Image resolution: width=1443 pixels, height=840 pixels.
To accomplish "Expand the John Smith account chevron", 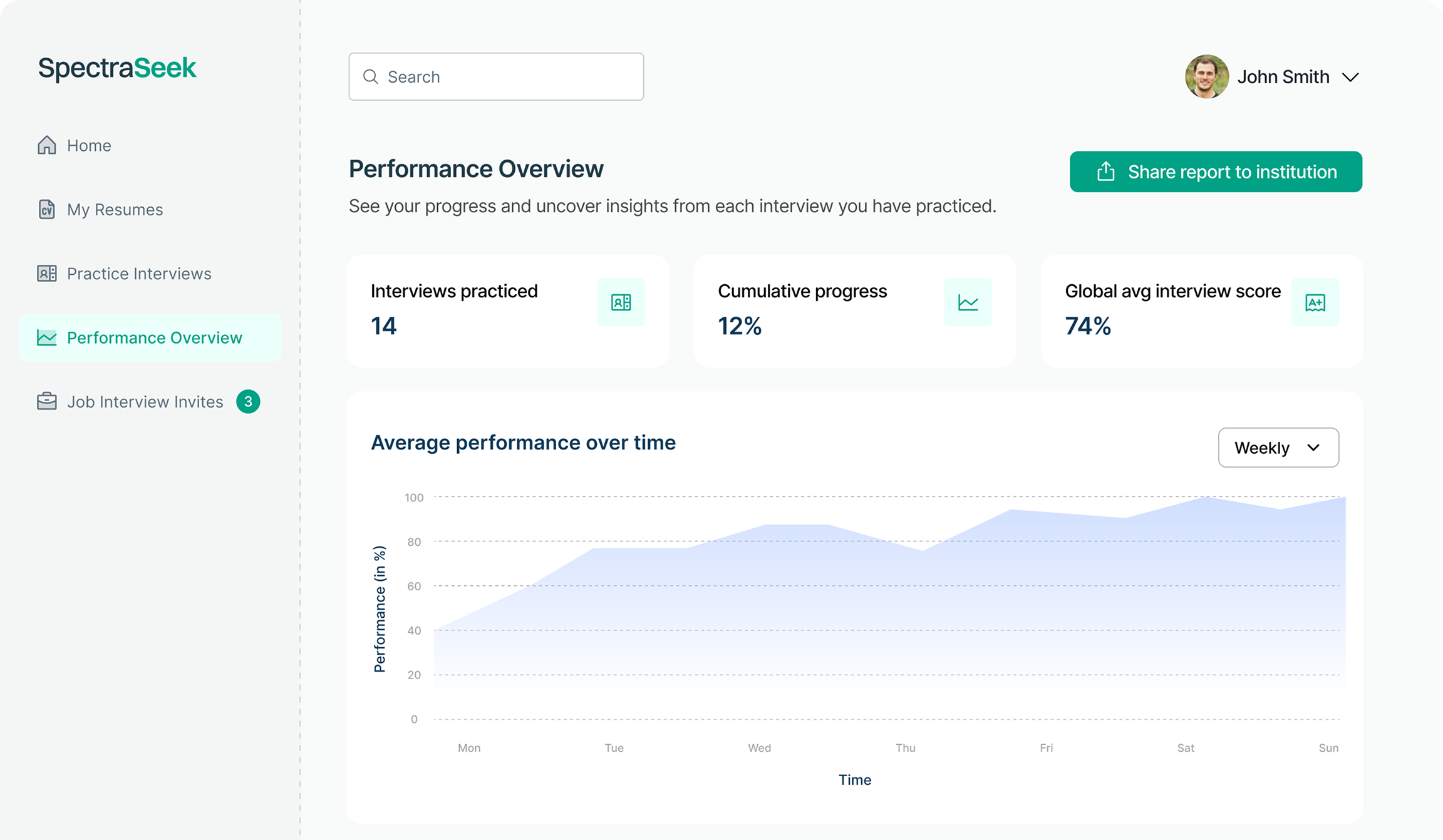I will tap(1350, 77).
